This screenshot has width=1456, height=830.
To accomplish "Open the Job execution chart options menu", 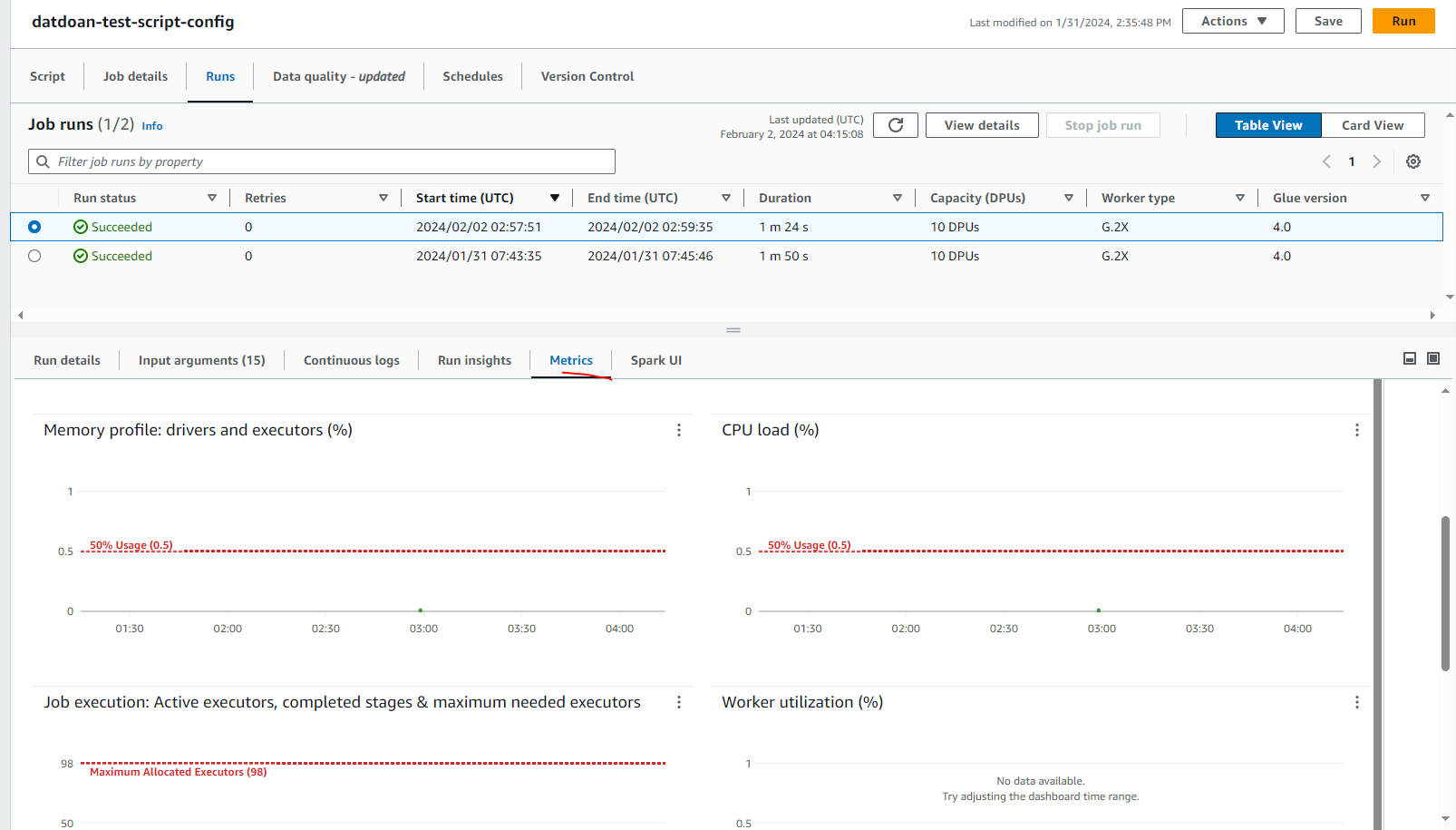I will (x=678, y=702).
